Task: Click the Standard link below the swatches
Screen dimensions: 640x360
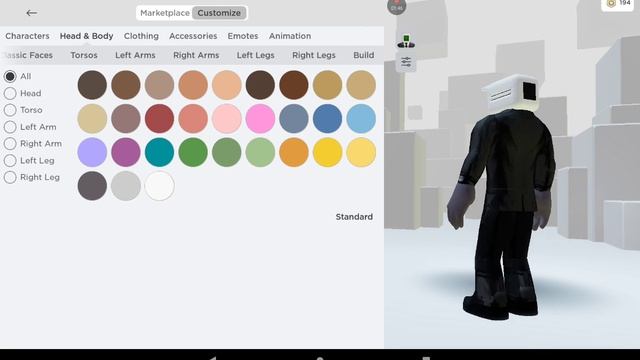Action: click(x=354, y=217)
